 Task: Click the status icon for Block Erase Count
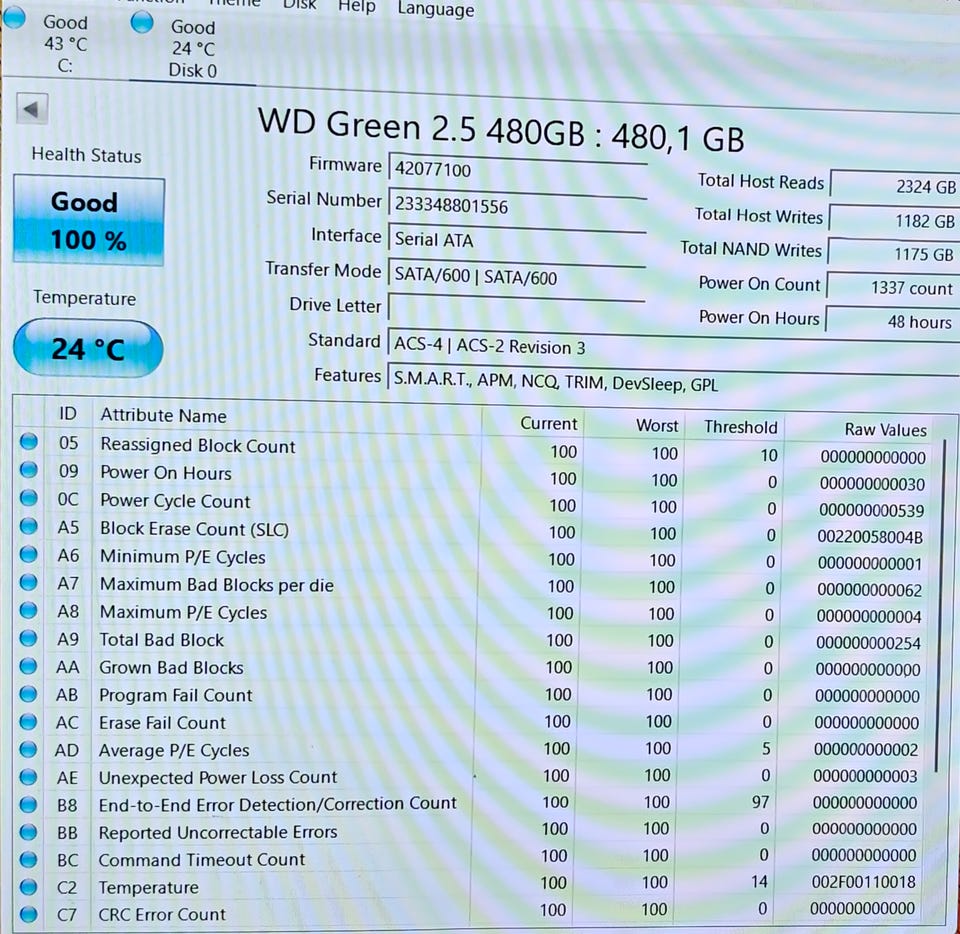point(29,526)
